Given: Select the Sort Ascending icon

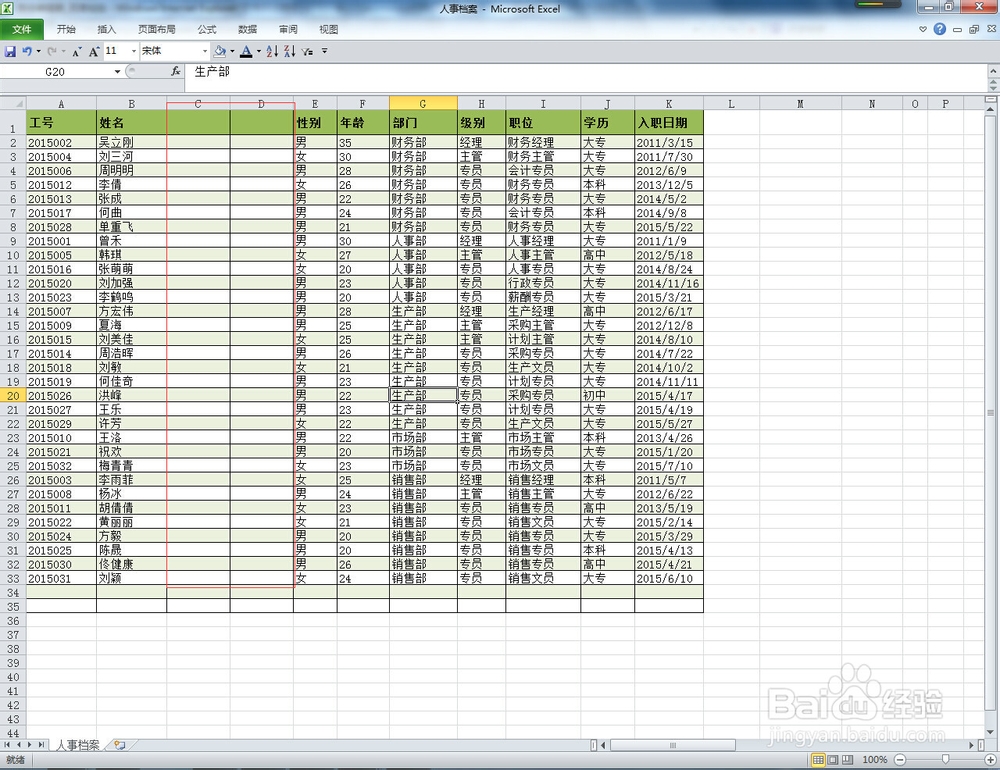Looking at the screenshot, I should 273,51.
